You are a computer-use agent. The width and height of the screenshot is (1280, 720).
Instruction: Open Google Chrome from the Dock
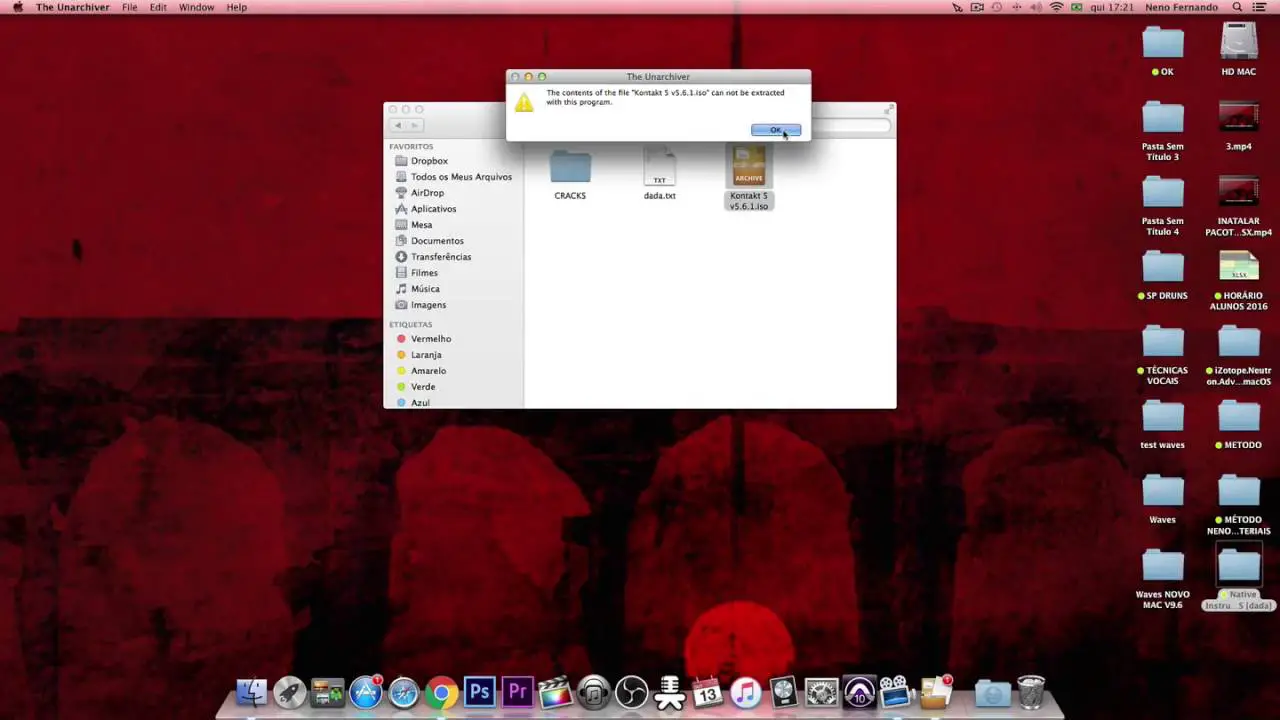tap(441, 692)
